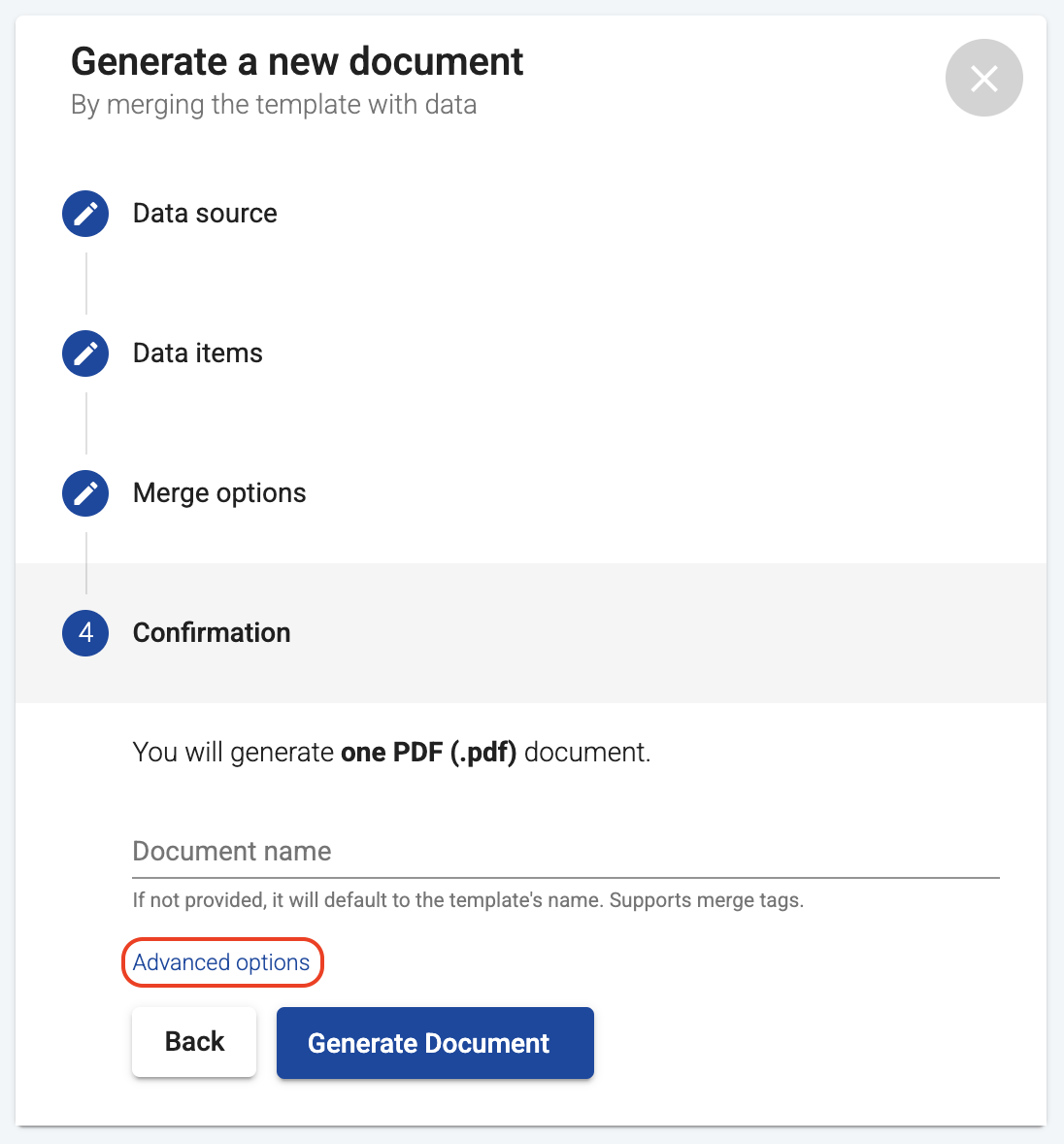Click the connector line below Data items
The image size is (1064, 1144).
click(86, 423)
